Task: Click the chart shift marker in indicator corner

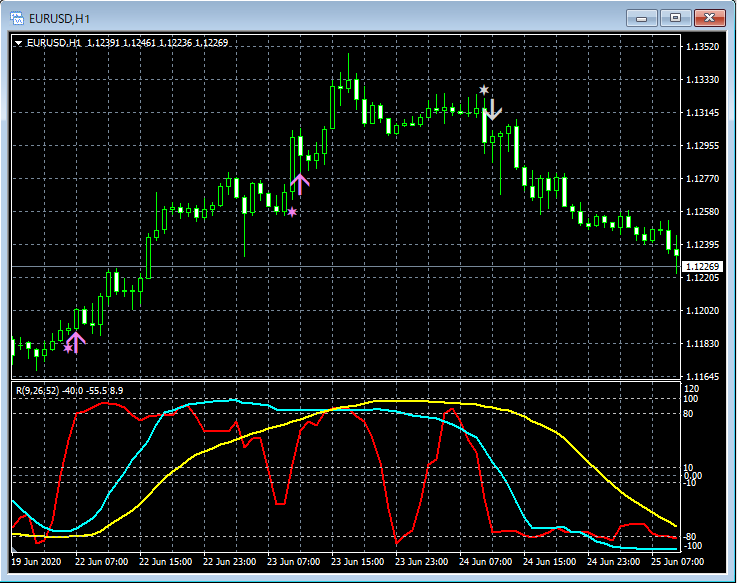Action: pyautogui.click(x=14, y=549)
